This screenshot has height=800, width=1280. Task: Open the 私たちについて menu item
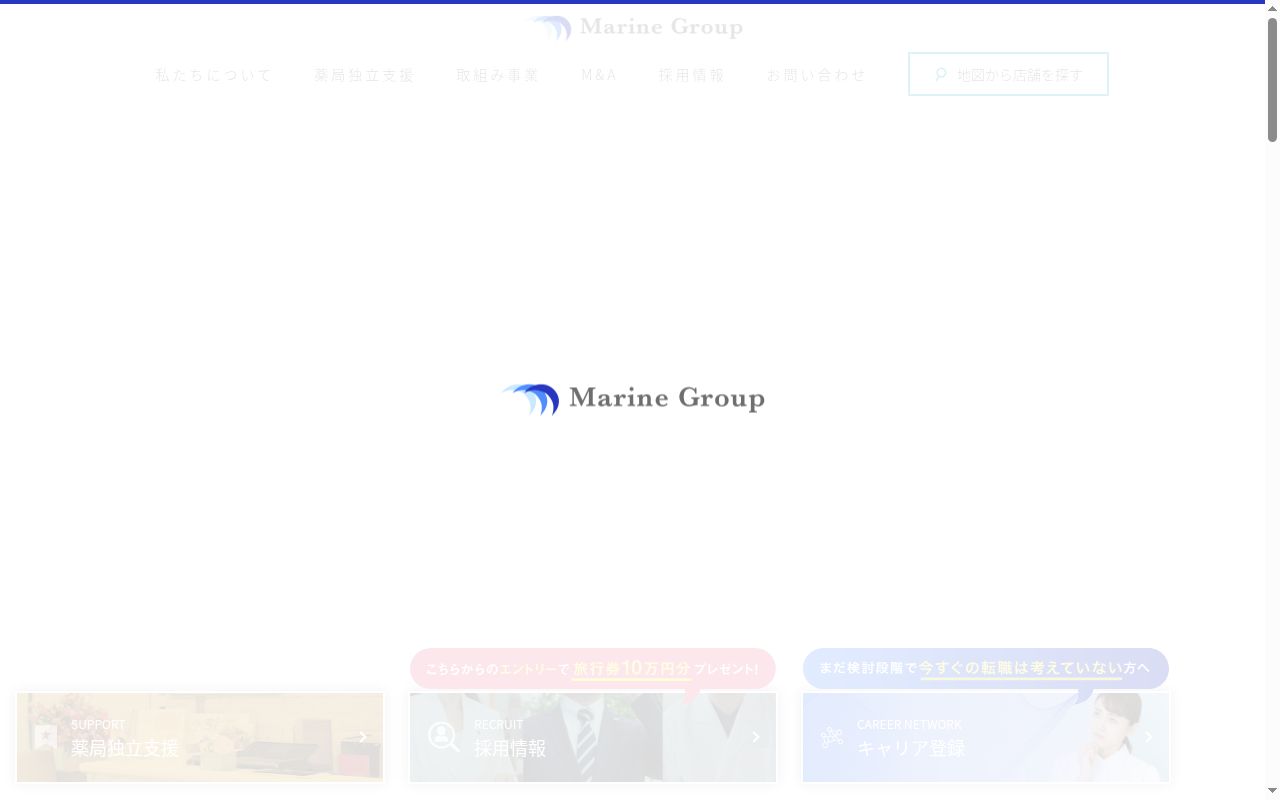click(x=214, y=75)
